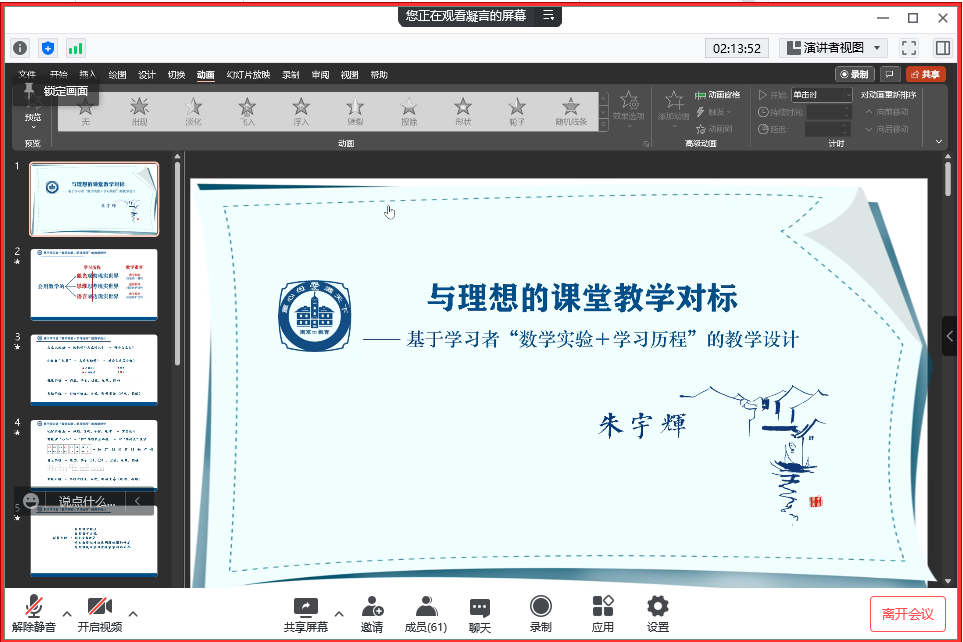Image resolution: width=963 pixels, height=642 pixels.
Task: Turn on camera with 开启视频
Action: point(99,613)
